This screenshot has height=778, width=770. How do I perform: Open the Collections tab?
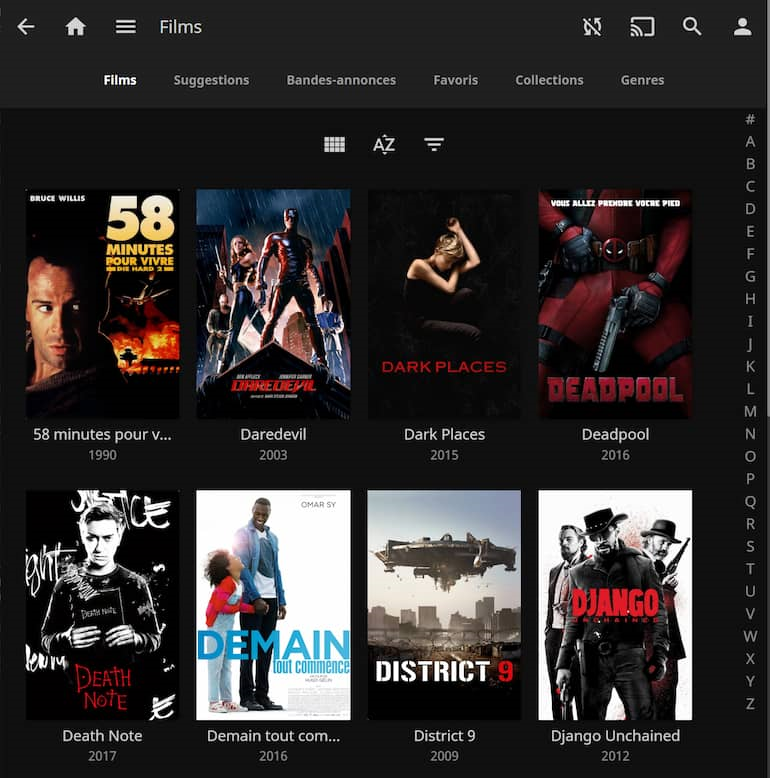pyautogui.click(x=549, y=80)
